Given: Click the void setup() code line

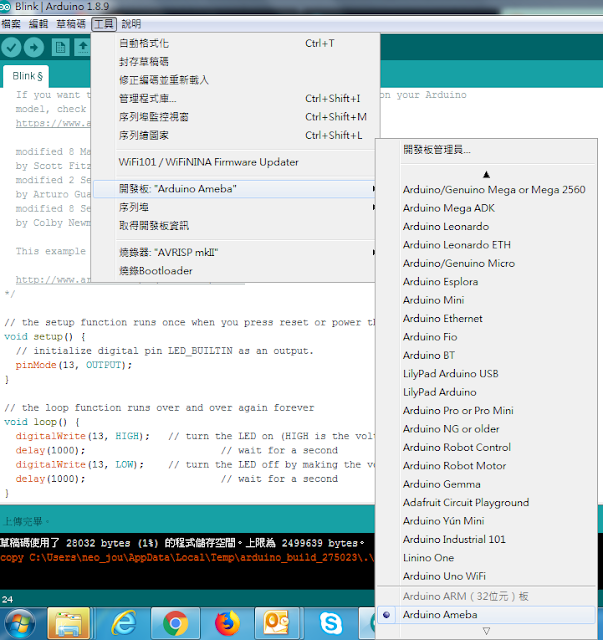Looking at the screenshot, I should [x=45, y=337].
